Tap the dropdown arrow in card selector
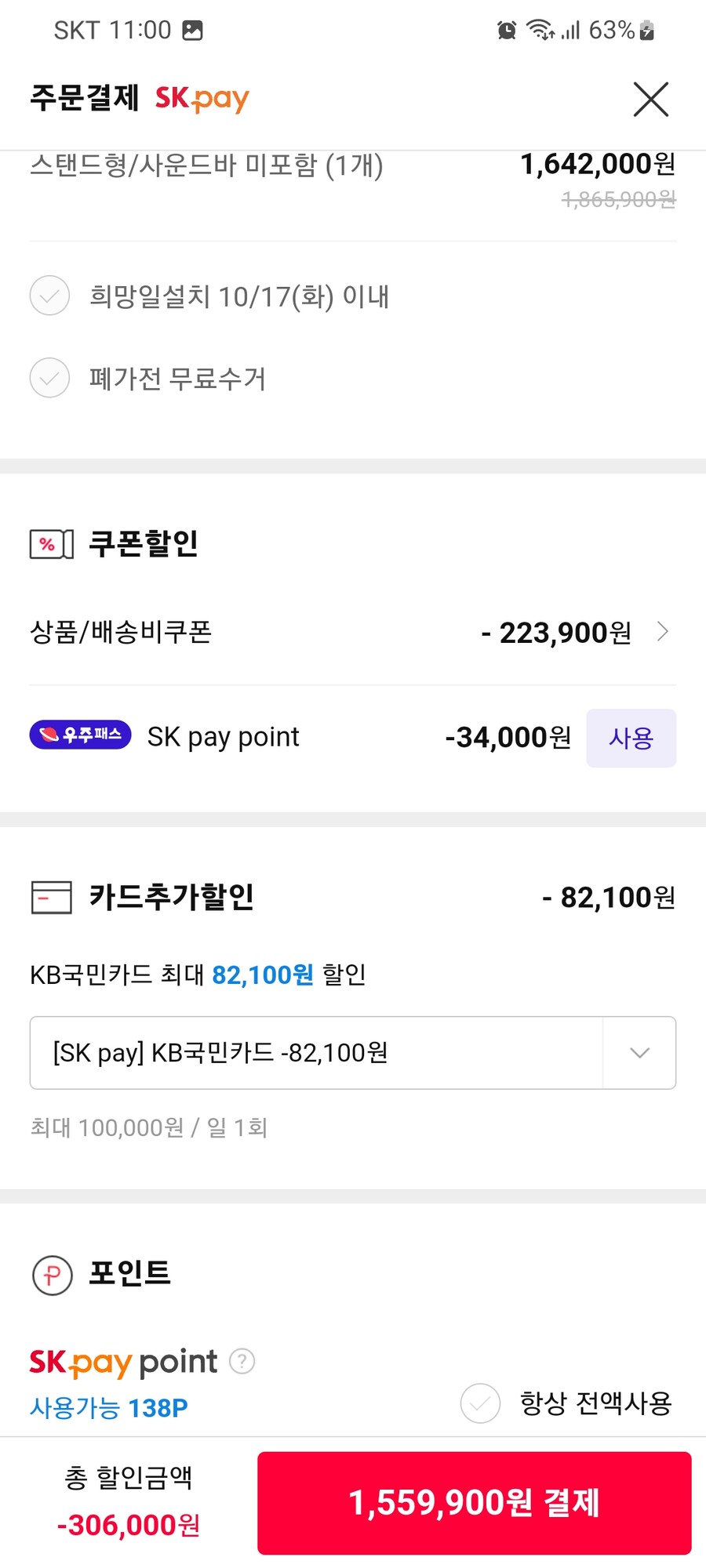Screen dimensions: 706x1568 pyautogui.click(x=639, y=1052)
